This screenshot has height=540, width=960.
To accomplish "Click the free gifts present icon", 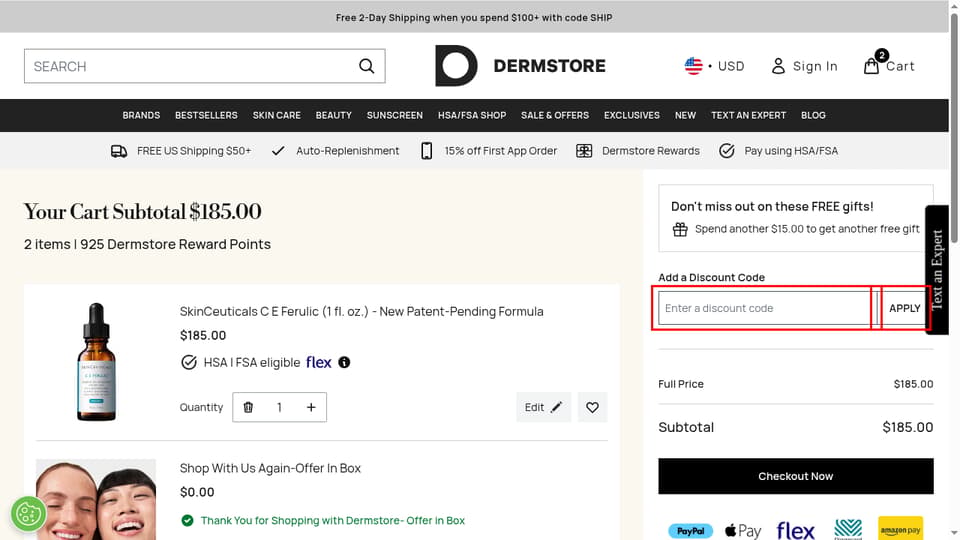I will click(680, 230).
